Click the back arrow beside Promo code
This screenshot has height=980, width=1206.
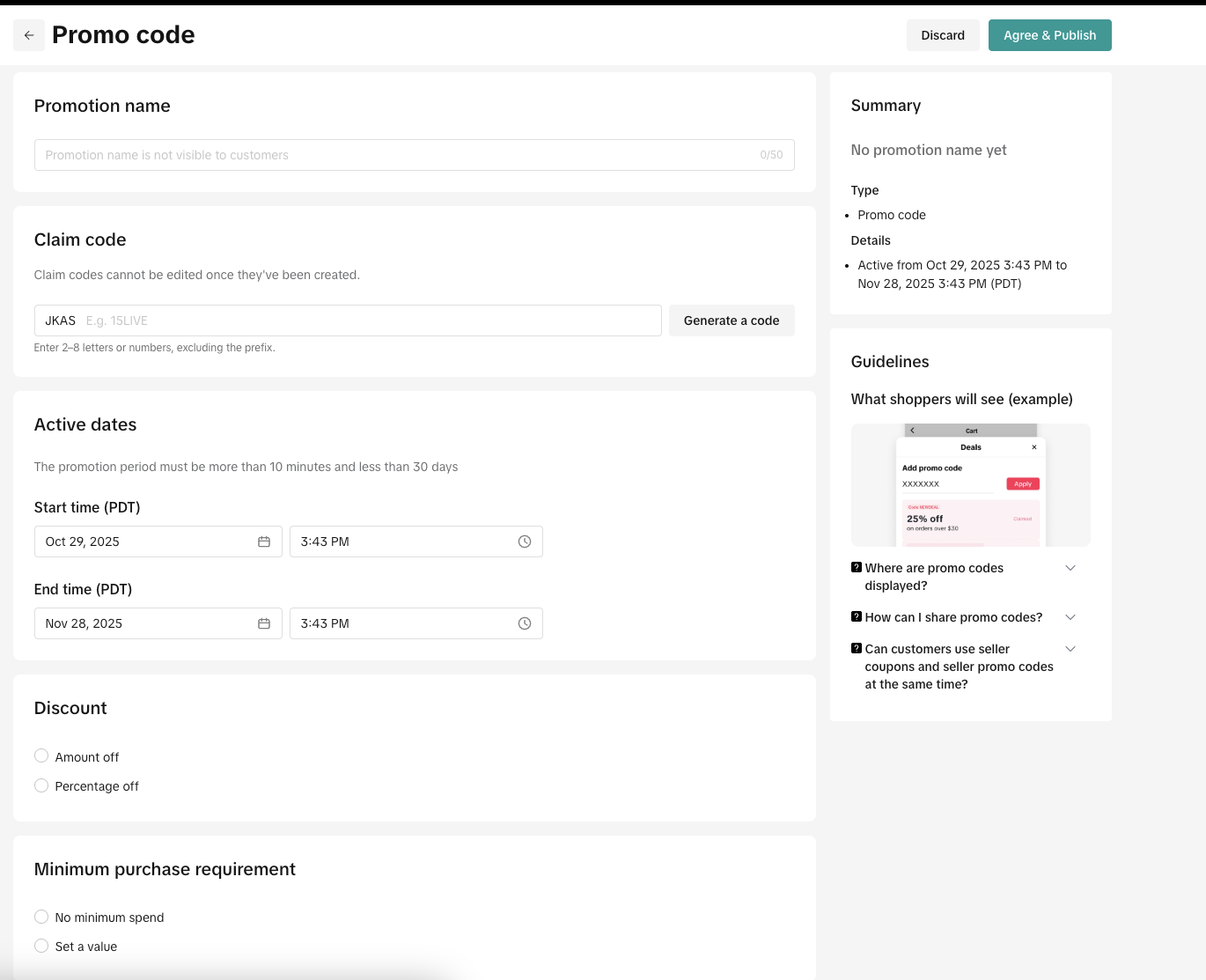click(29, 35)
